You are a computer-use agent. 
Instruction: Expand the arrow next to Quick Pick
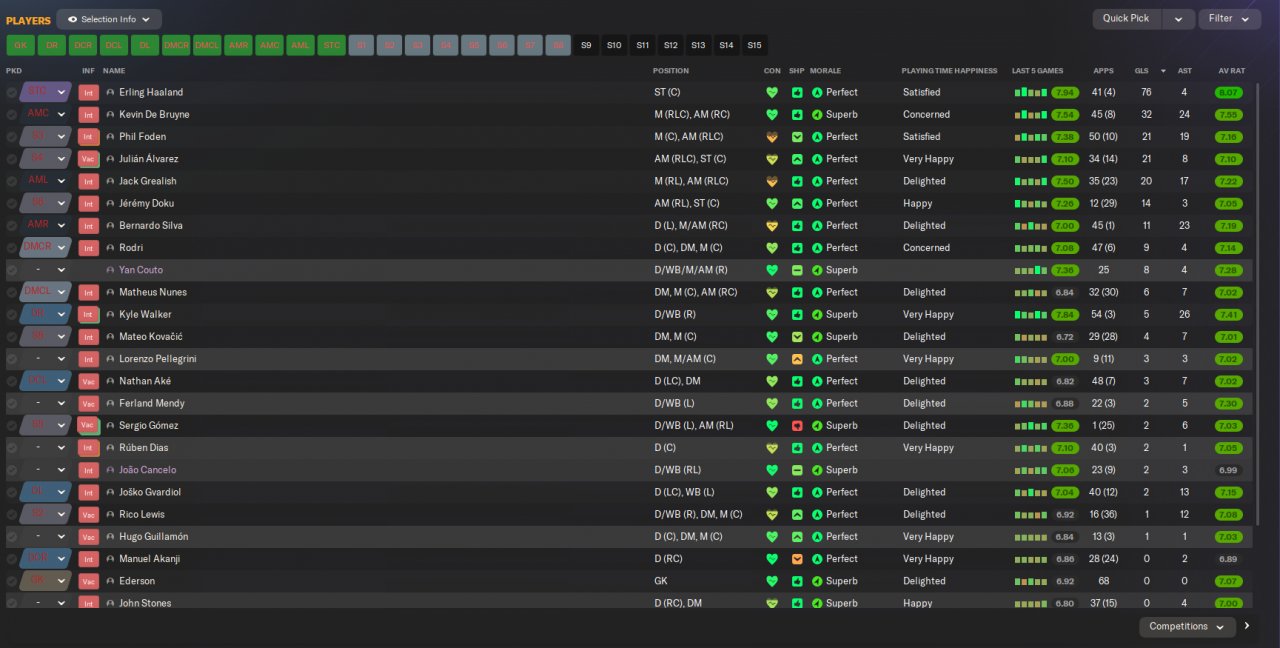(1179, 19)
